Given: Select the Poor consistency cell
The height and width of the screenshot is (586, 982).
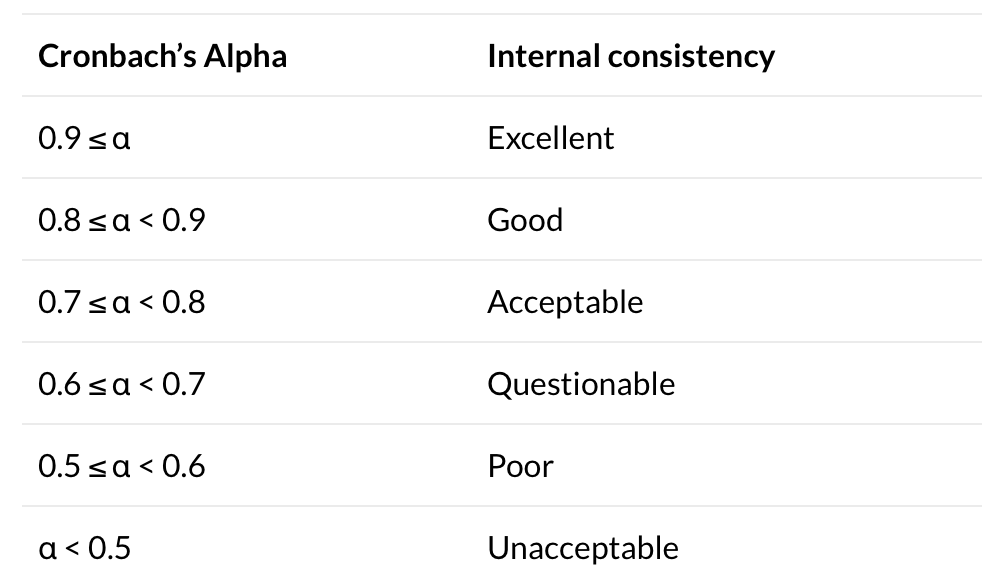Looking at the screenshot, I should [520, 466].
